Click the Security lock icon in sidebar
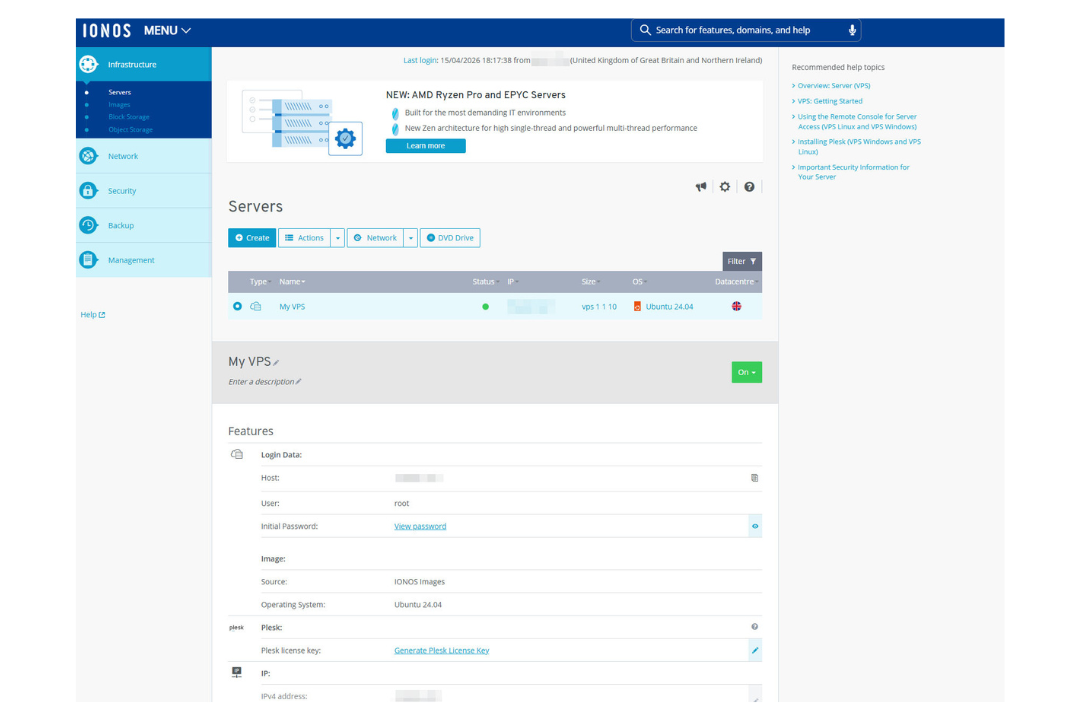1080x720 pixels. (x=88, y=191)
